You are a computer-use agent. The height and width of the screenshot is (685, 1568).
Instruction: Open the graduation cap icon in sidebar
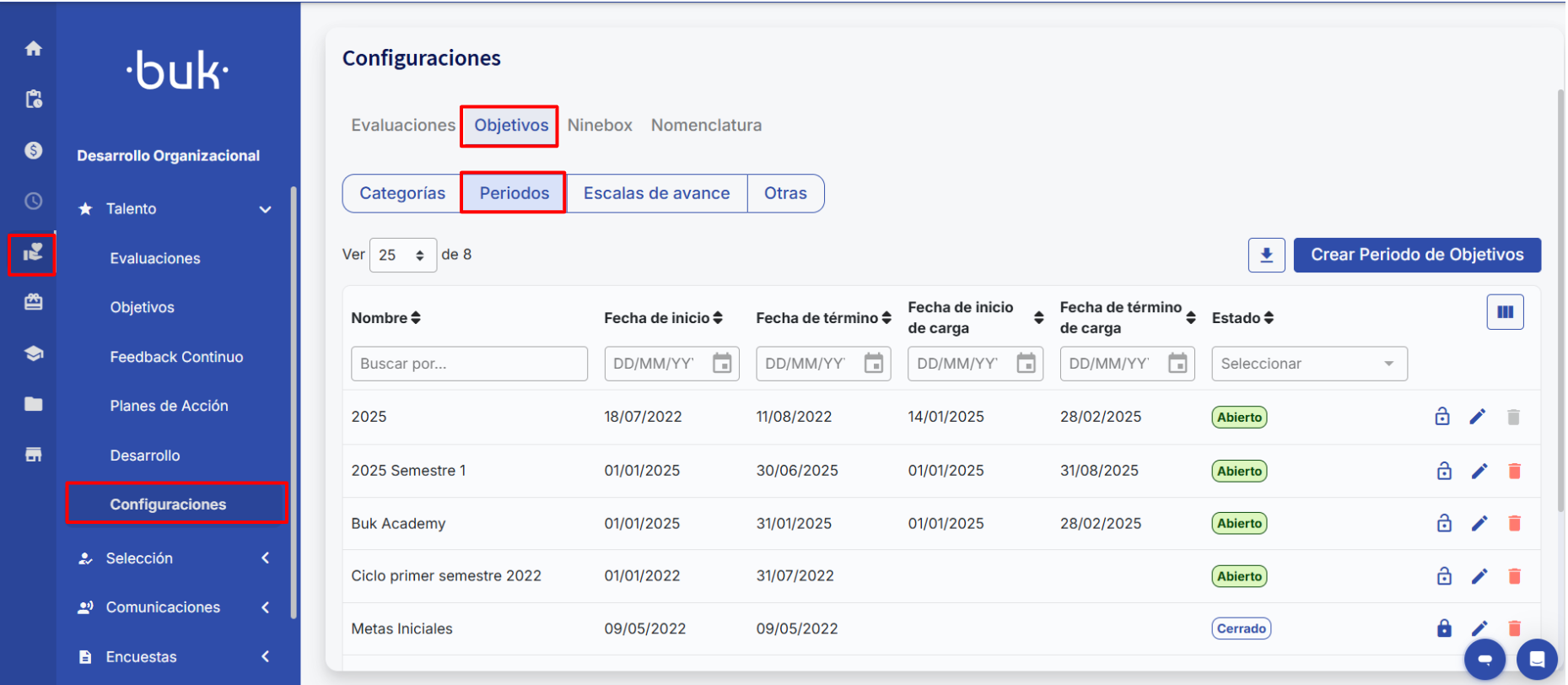pos(33,353)
